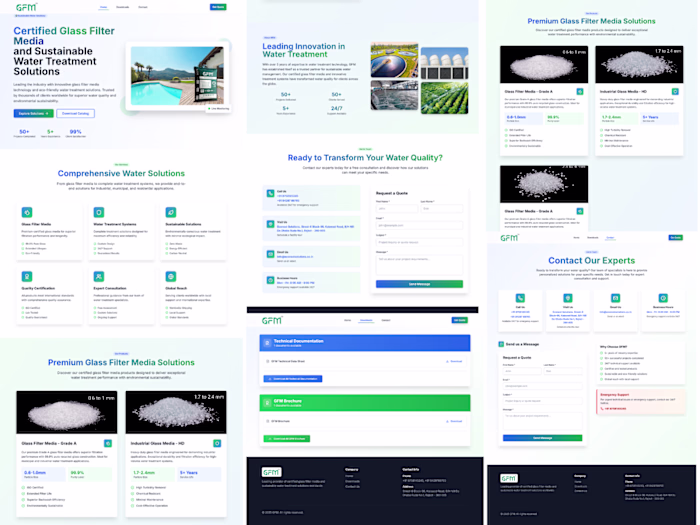
Task: Click the Download Catalog button
Action: pyautogui.click(x=75, y=113)
